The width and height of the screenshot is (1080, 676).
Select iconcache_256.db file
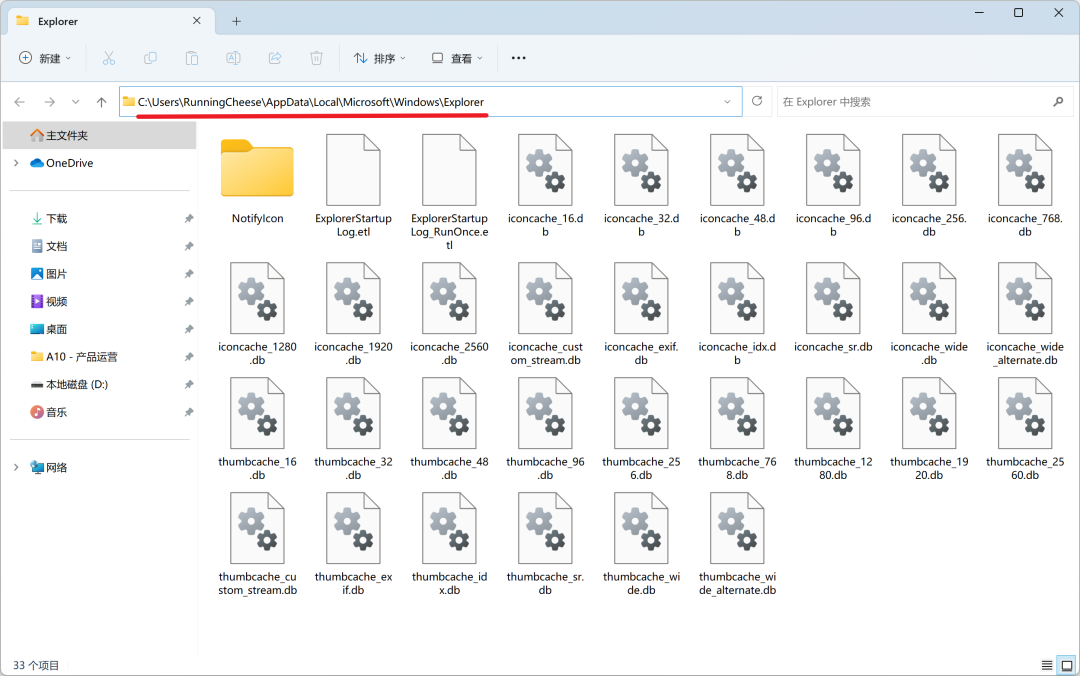pos(929,186)
